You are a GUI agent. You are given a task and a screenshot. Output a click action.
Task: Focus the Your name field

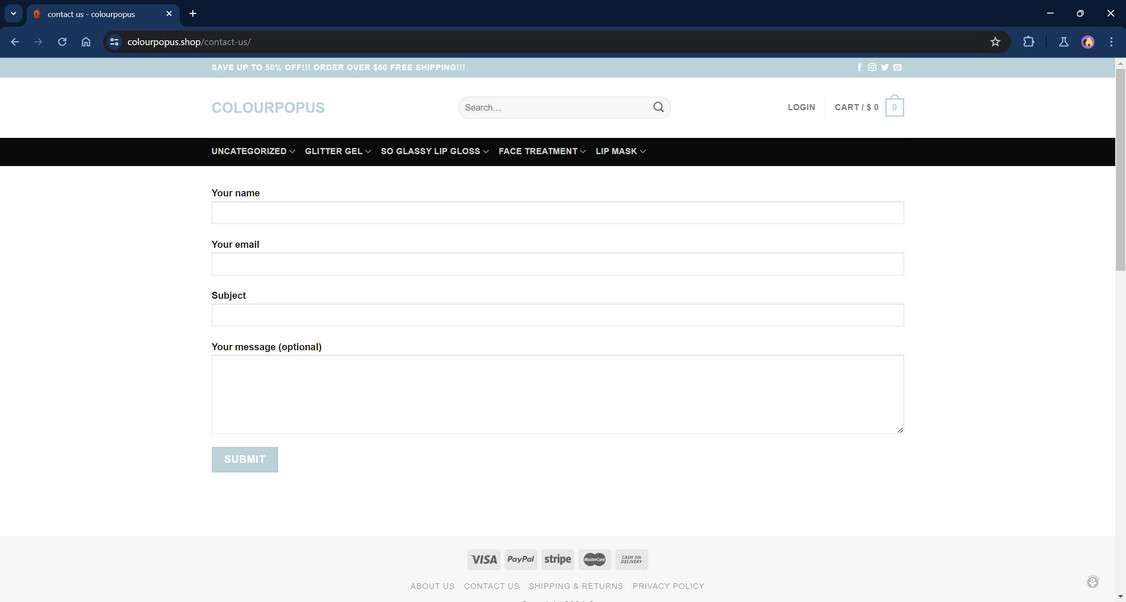[557, 213]
